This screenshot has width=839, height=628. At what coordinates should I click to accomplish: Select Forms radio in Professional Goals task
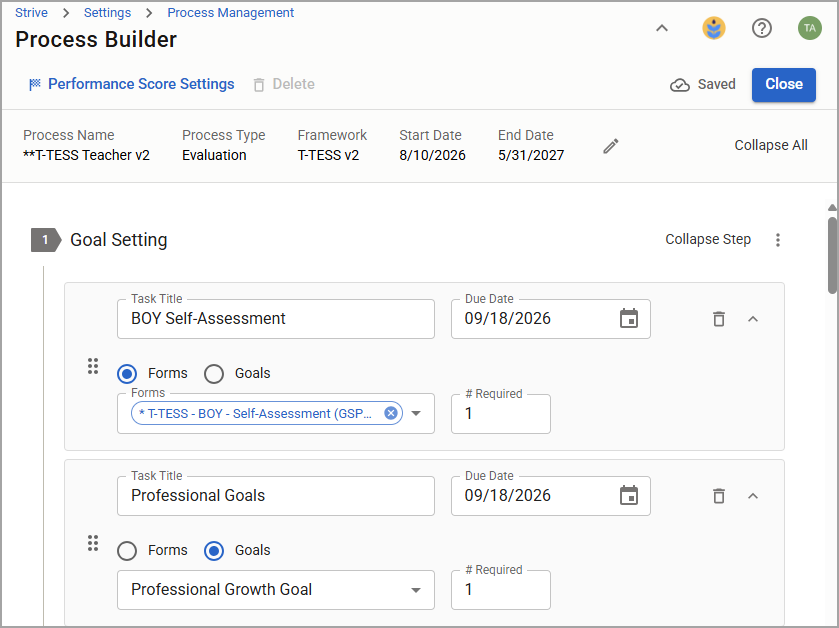(x=127, y=550)
